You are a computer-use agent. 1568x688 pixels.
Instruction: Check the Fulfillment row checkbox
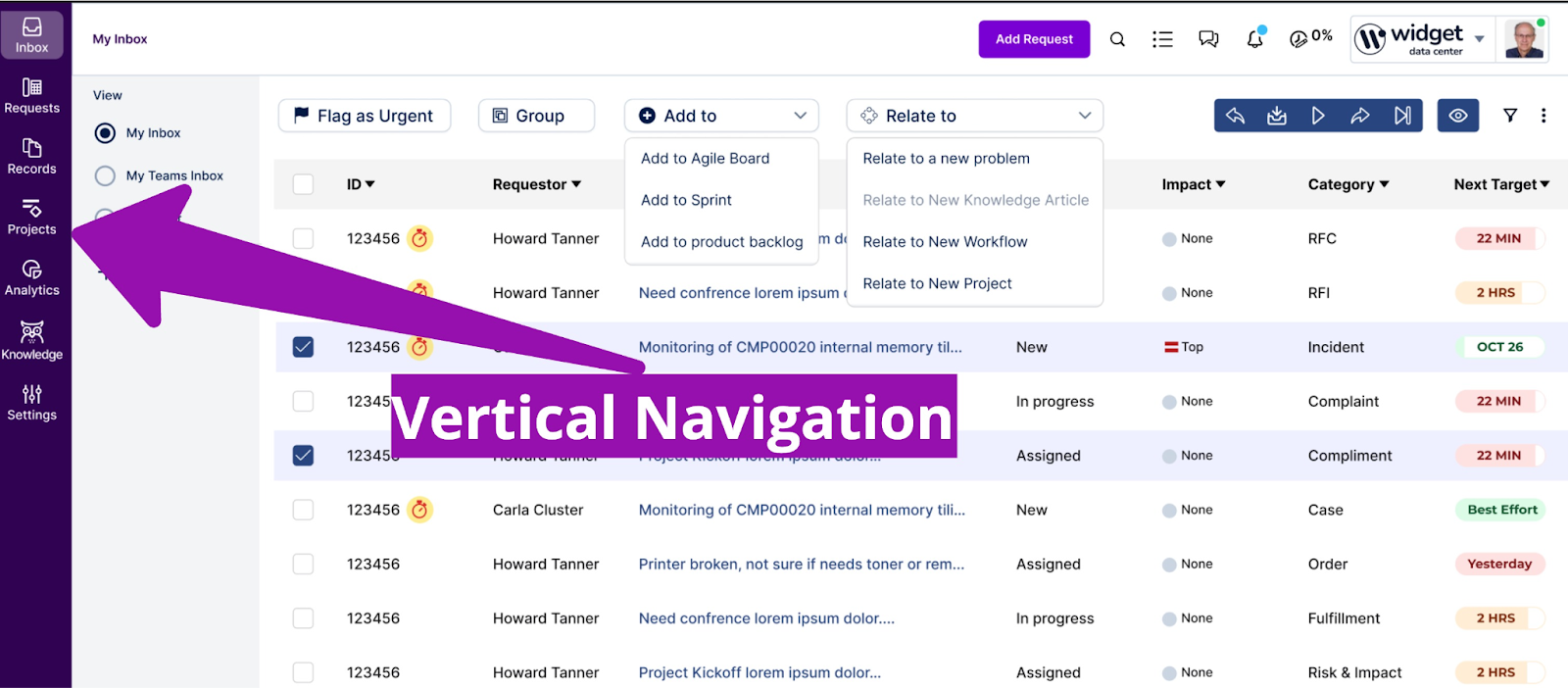304,618
